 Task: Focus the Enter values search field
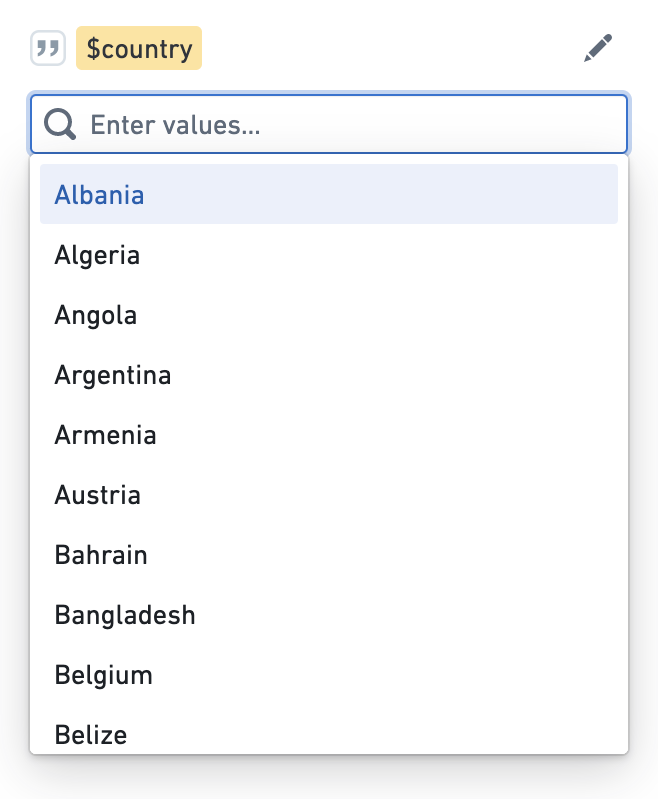tap(329, 124)
